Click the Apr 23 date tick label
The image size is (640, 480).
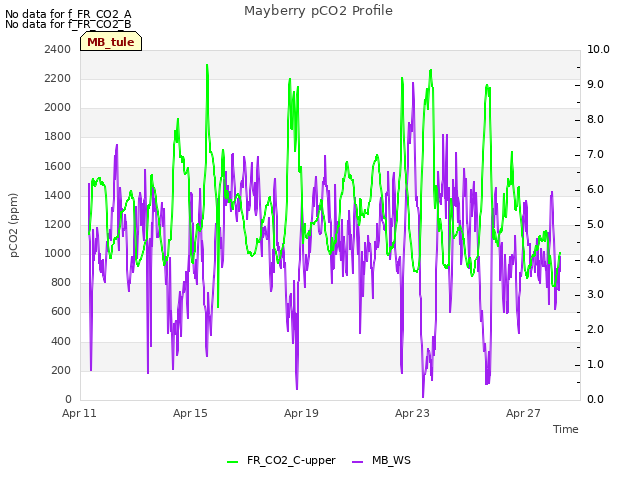tap(412, 413)
